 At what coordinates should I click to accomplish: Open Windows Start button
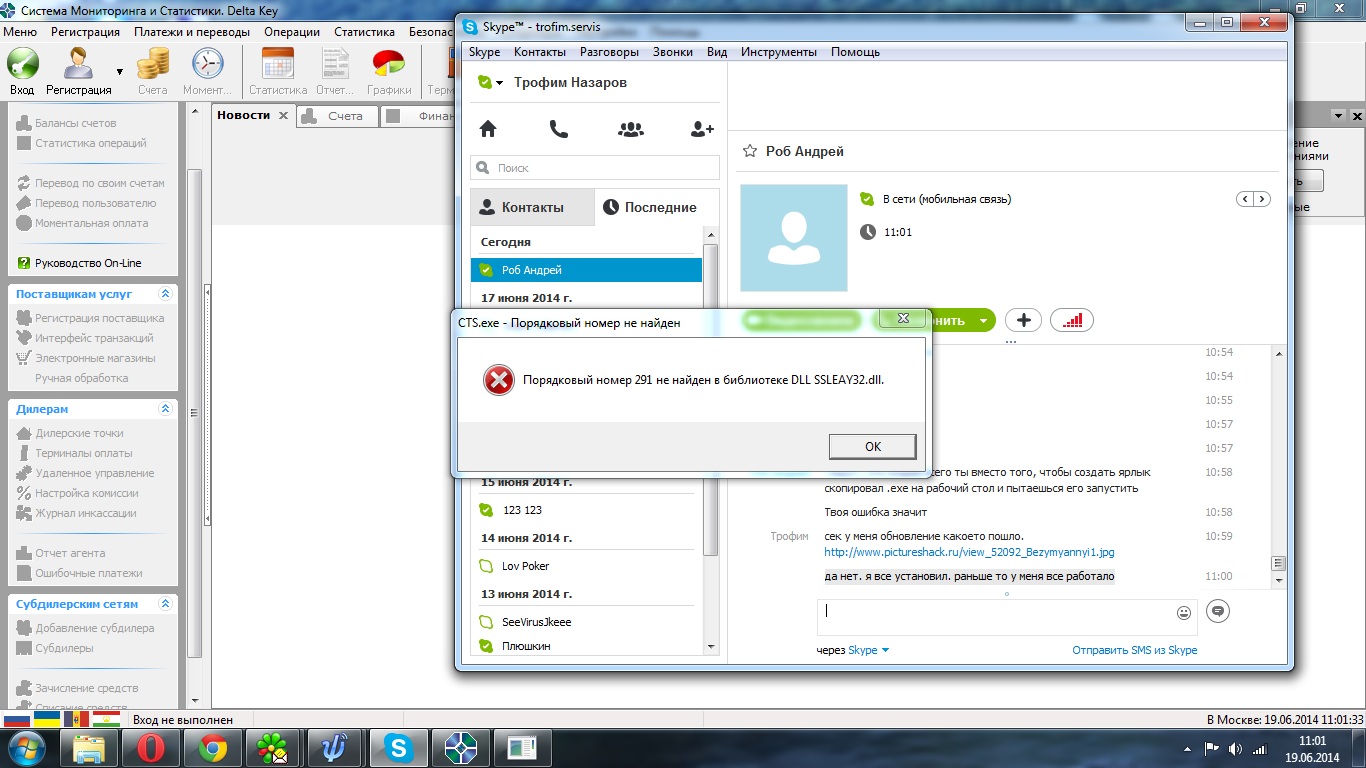[27, 748]
